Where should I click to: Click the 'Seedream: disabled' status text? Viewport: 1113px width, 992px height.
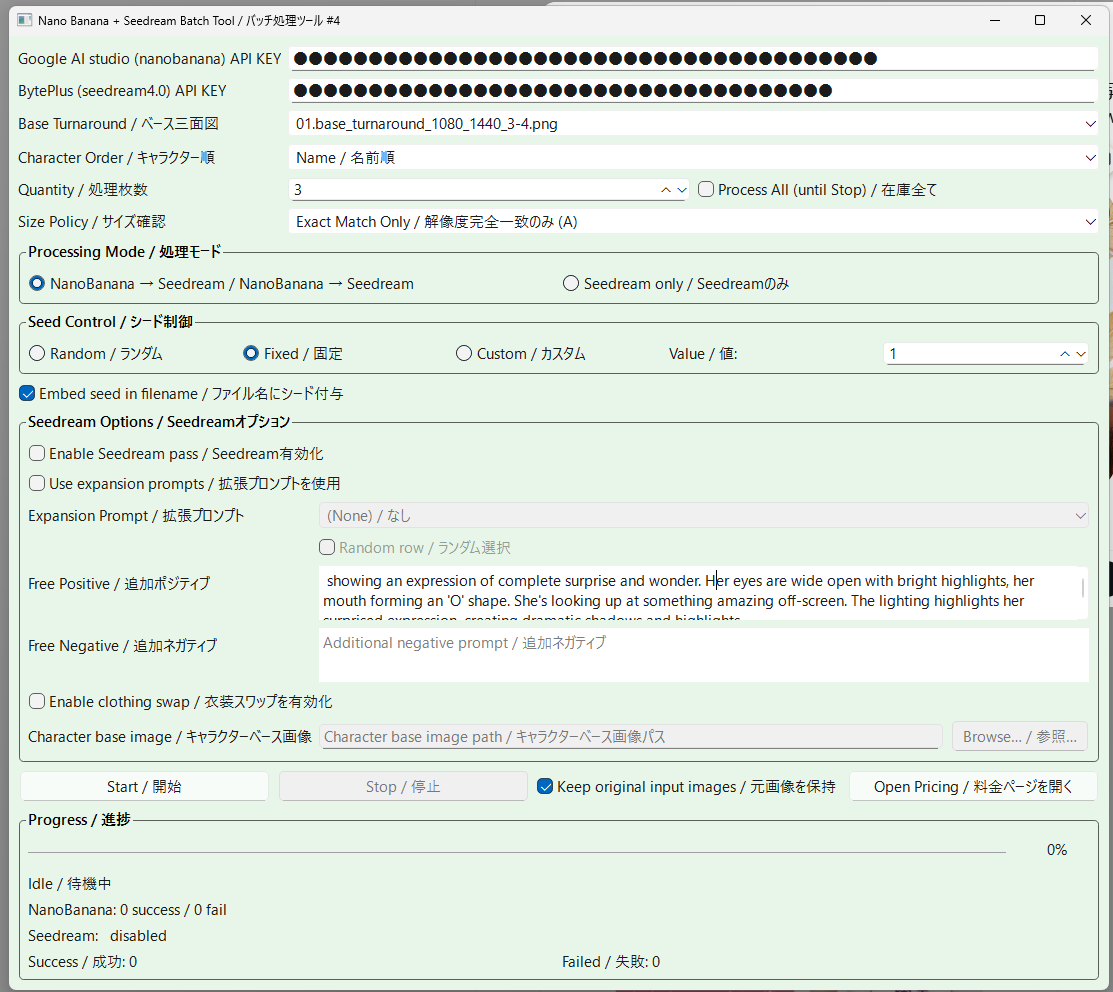click(97, 936)
